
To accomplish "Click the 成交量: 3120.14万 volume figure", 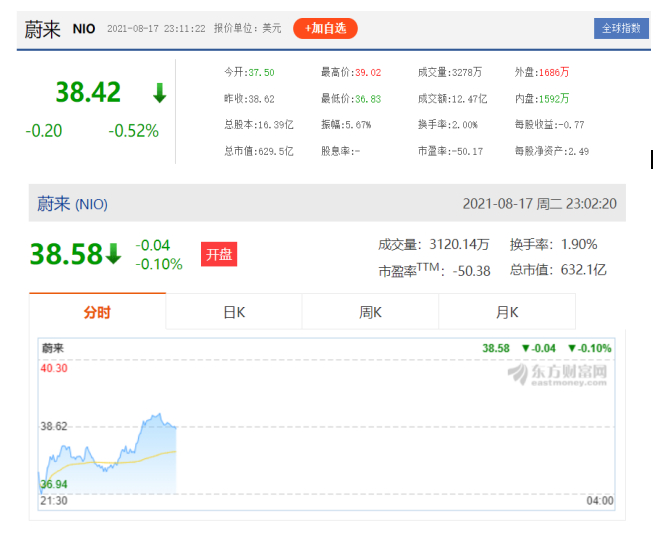I will pos(433,244).
